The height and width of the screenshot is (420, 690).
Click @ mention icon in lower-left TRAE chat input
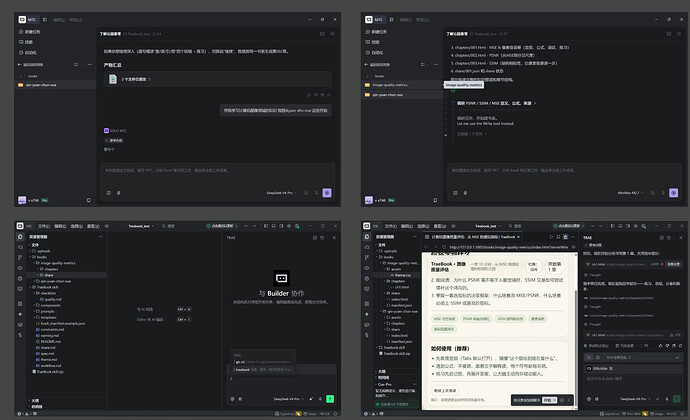[232, 399]
